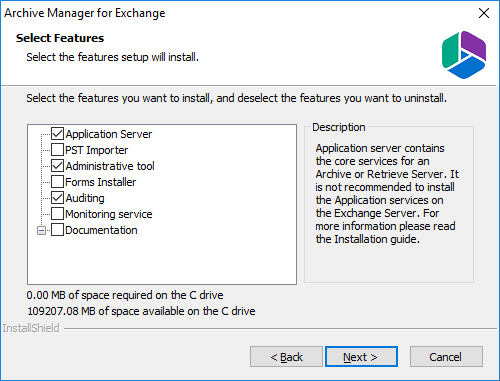Screen dimensions: 500x381
Task: Enable the PST Importer checkbox
Action: coord(57,150)
